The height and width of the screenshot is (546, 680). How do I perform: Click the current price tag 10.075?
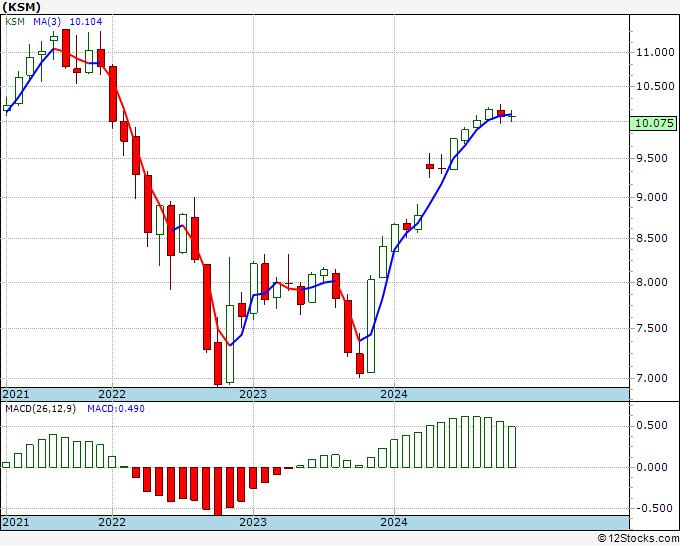coord(654,123)
